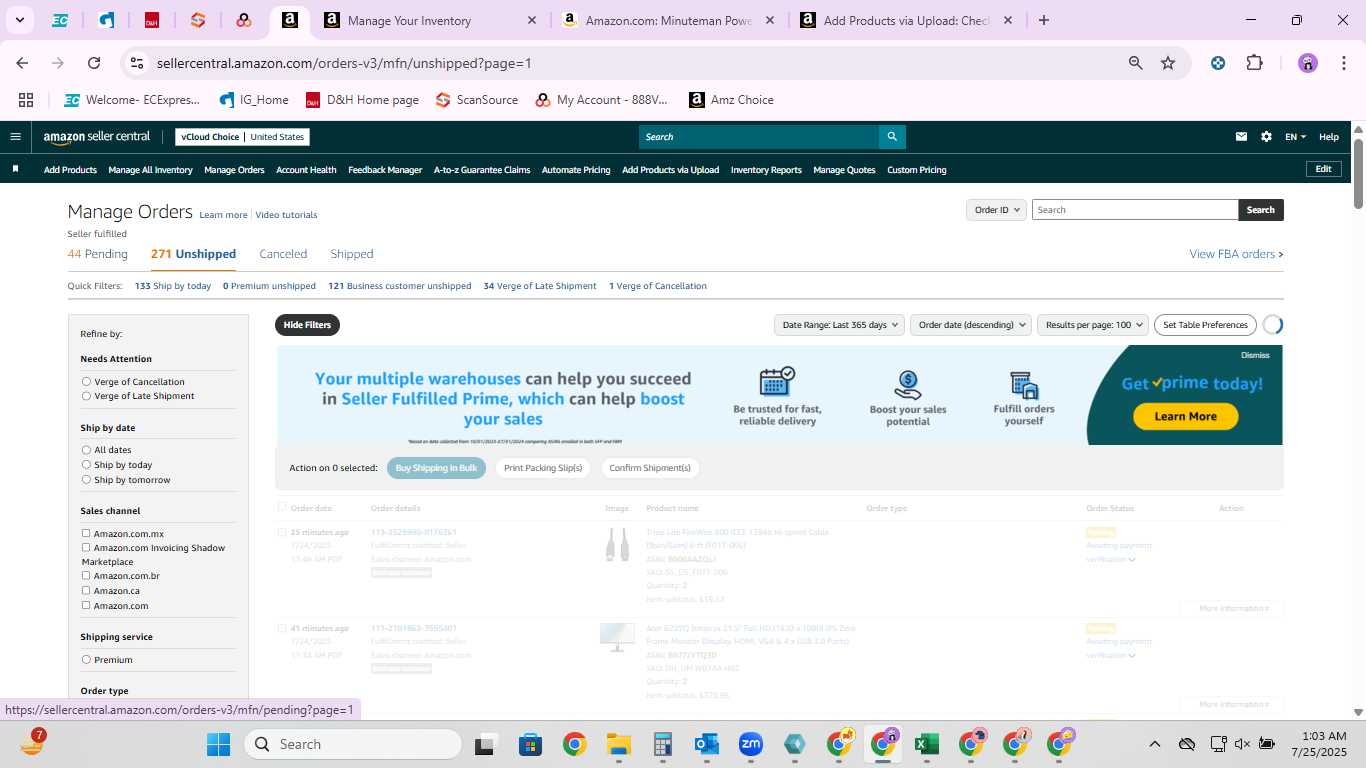This screenshot has height=768, width=1366.
Task: Check the Amazon.com.br sales channel
Action: click(86, 575)
